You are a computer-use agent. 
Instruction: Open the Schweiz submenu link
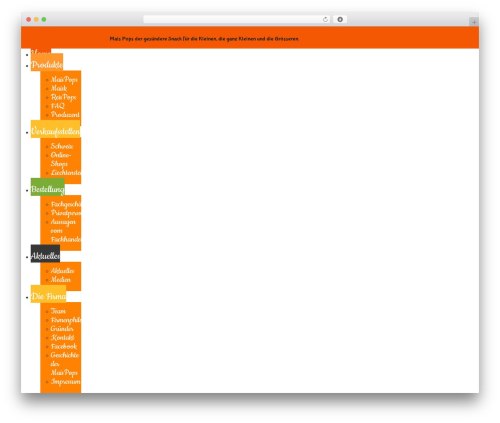click(x=62, y=146)
